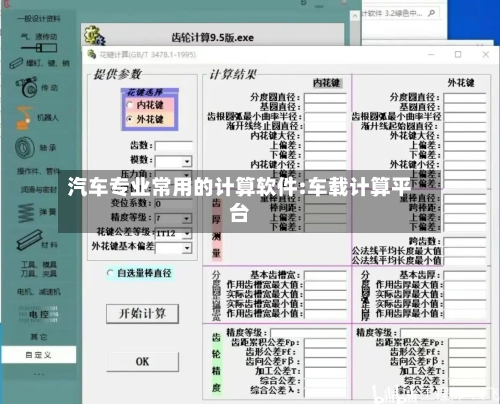Open the 螺钉、键、销 category icon
The width and height of the screenshot is (500, 404).
(16, 63)
